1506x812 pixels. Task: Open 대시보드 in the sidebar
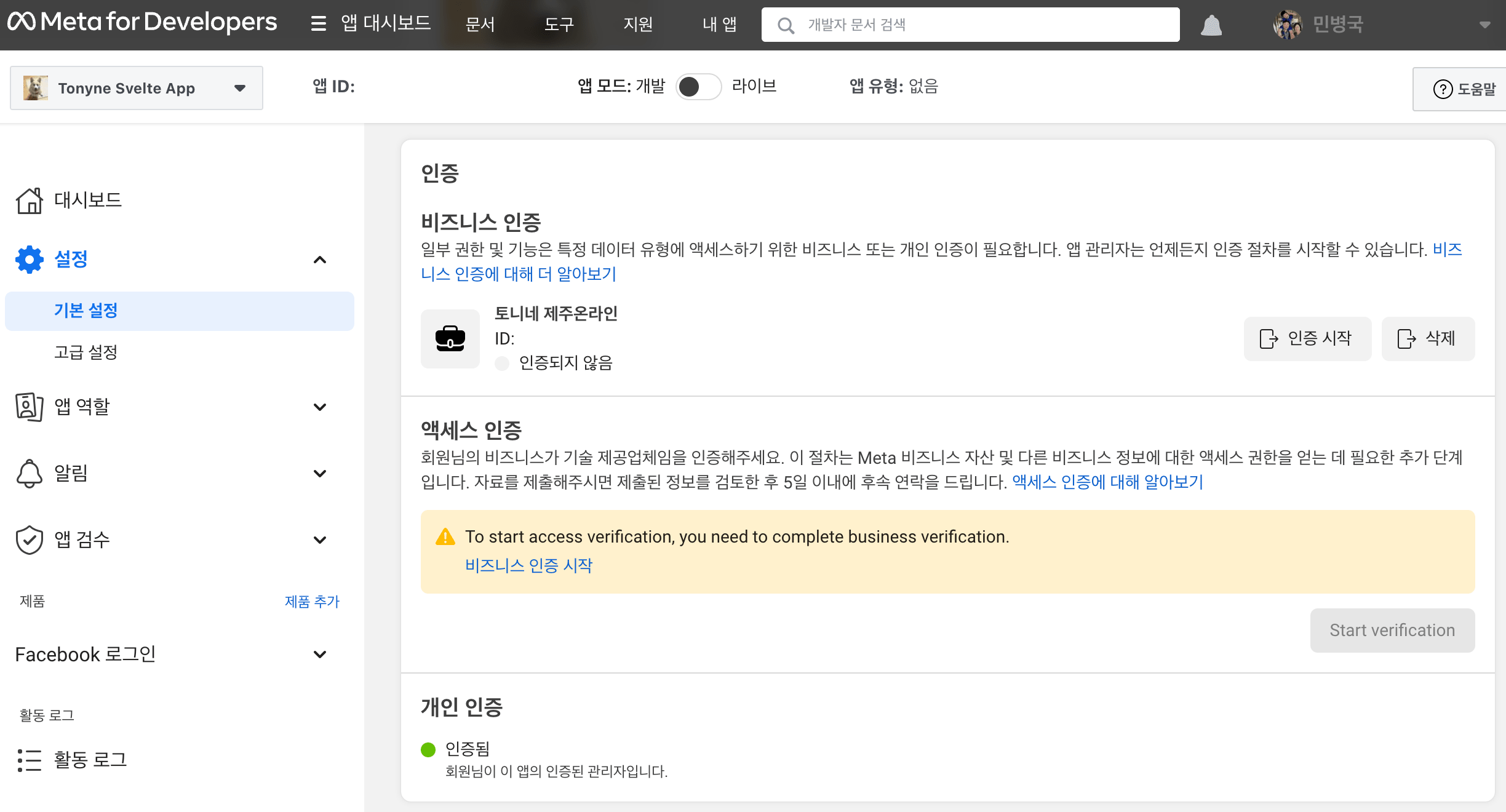click(88, 200)
